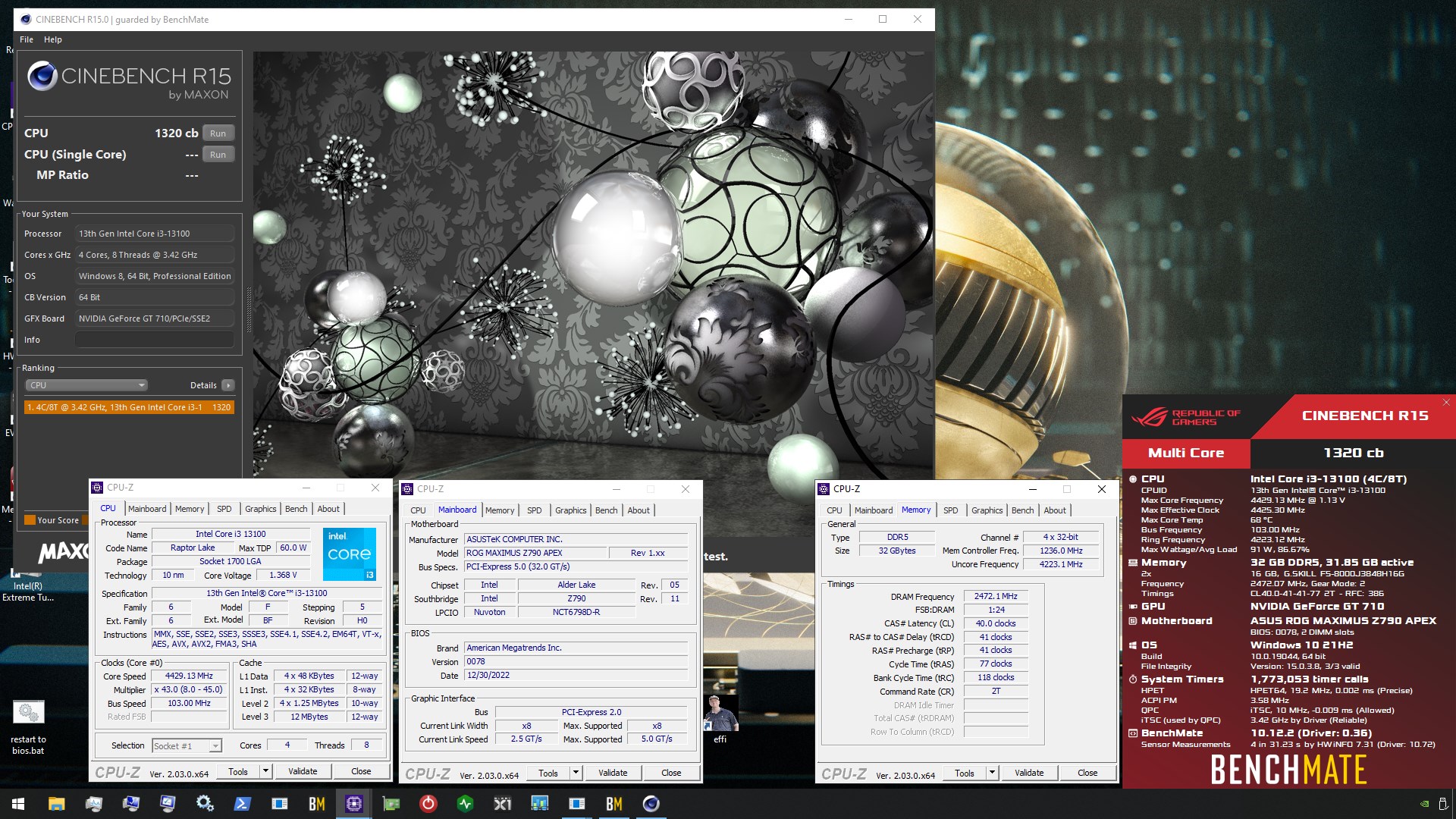This screenshot has height=819, width=1456.
Task: Switch to CPU tab in CPU-Z Mainboard window
Action: click(x=418, y=510)
